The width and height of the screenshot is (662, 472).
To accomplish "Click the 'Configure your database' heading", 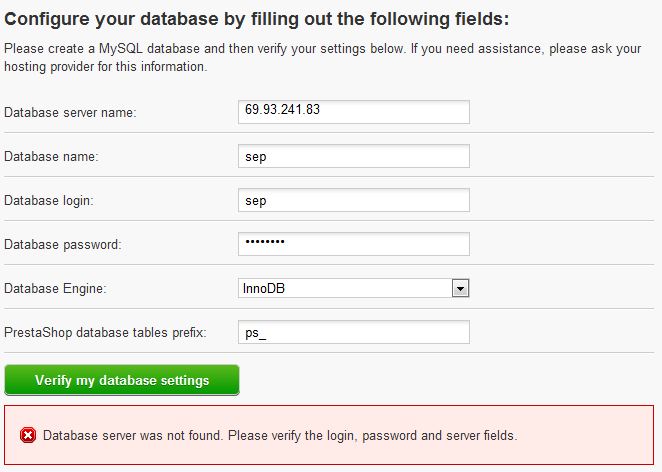I will [x=257, y=19].
